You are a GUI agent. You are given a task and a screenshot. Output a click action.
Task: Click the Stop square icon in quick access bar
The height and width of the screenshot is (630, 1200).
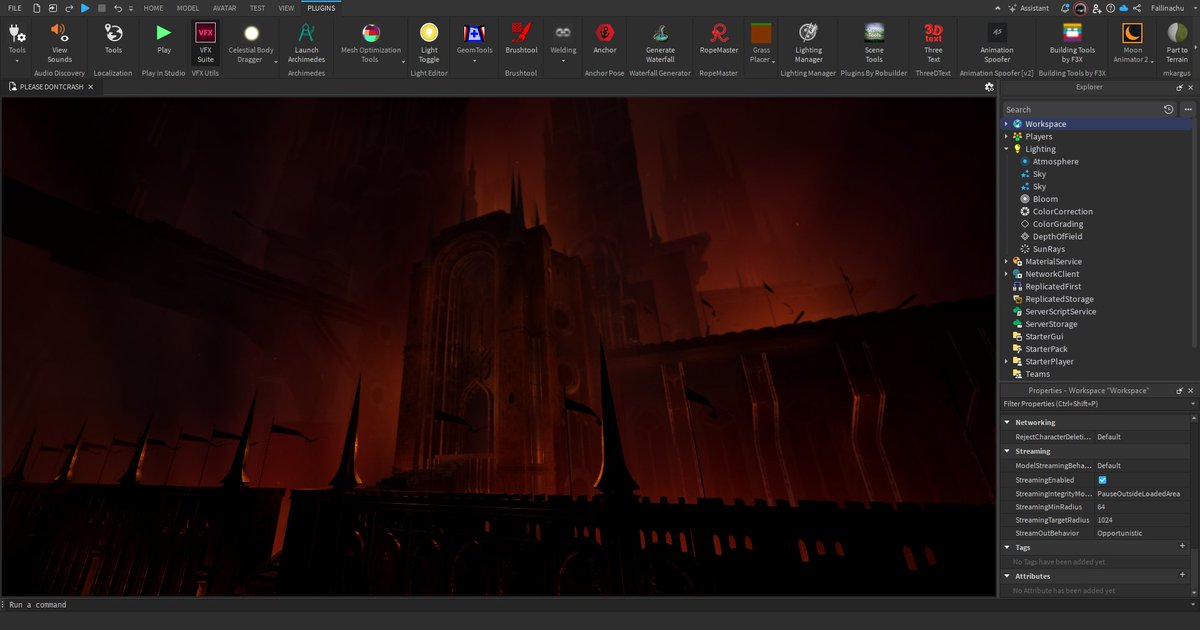pos(101,7)
